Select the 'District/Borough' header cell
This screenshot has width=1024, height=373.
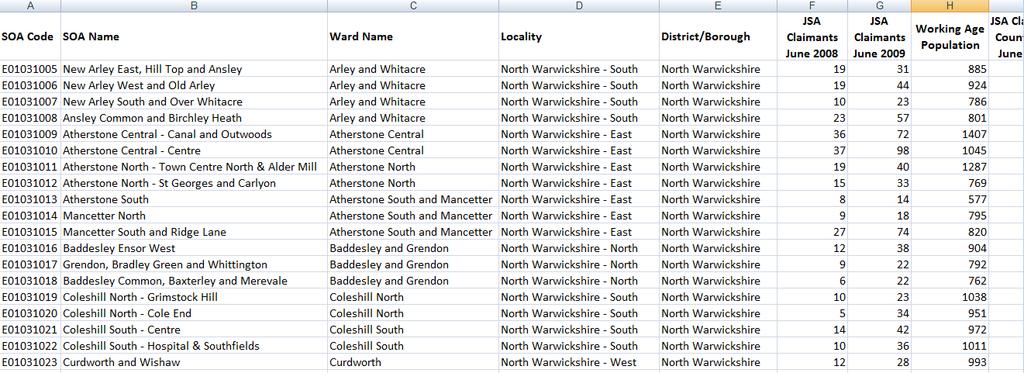coord(718,37)
